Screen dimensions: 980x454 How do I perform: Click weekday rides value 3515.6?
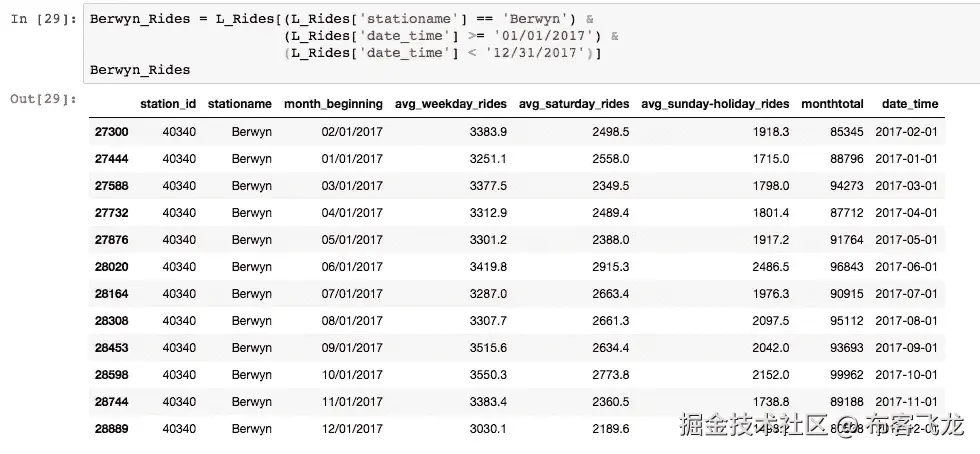click(x=488, y=348)
